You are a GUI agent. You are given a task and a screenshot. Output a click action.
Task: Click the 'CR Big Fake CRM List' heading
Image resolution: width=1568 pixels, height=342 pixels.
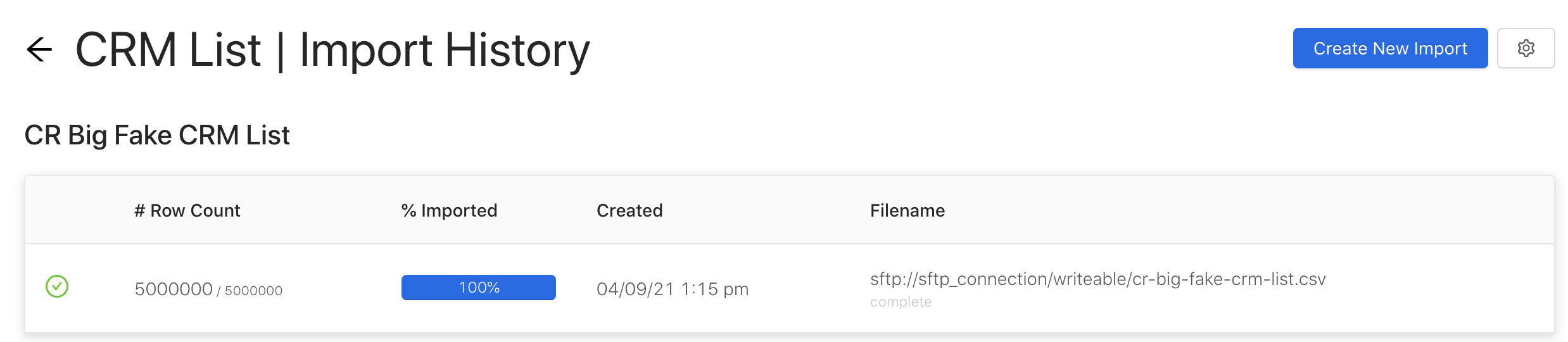point(157,135)
